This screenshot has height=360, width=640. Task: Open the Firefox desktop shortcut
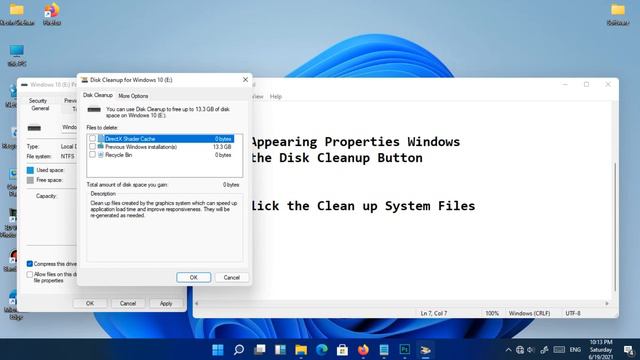point(52,14)
